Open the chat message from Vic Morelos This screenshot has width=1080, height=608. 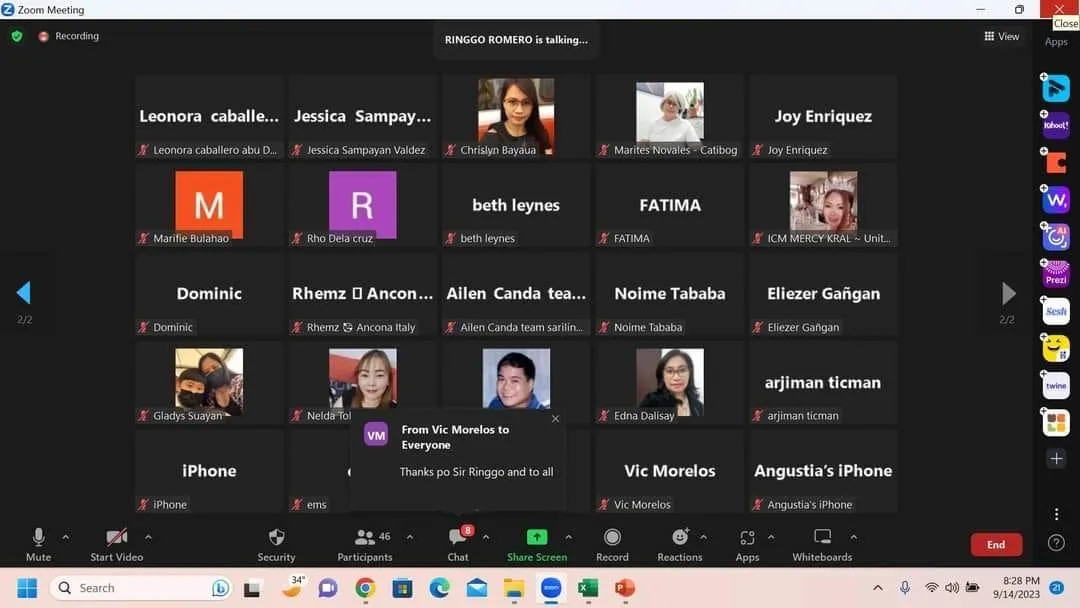(x=458, y=462)
